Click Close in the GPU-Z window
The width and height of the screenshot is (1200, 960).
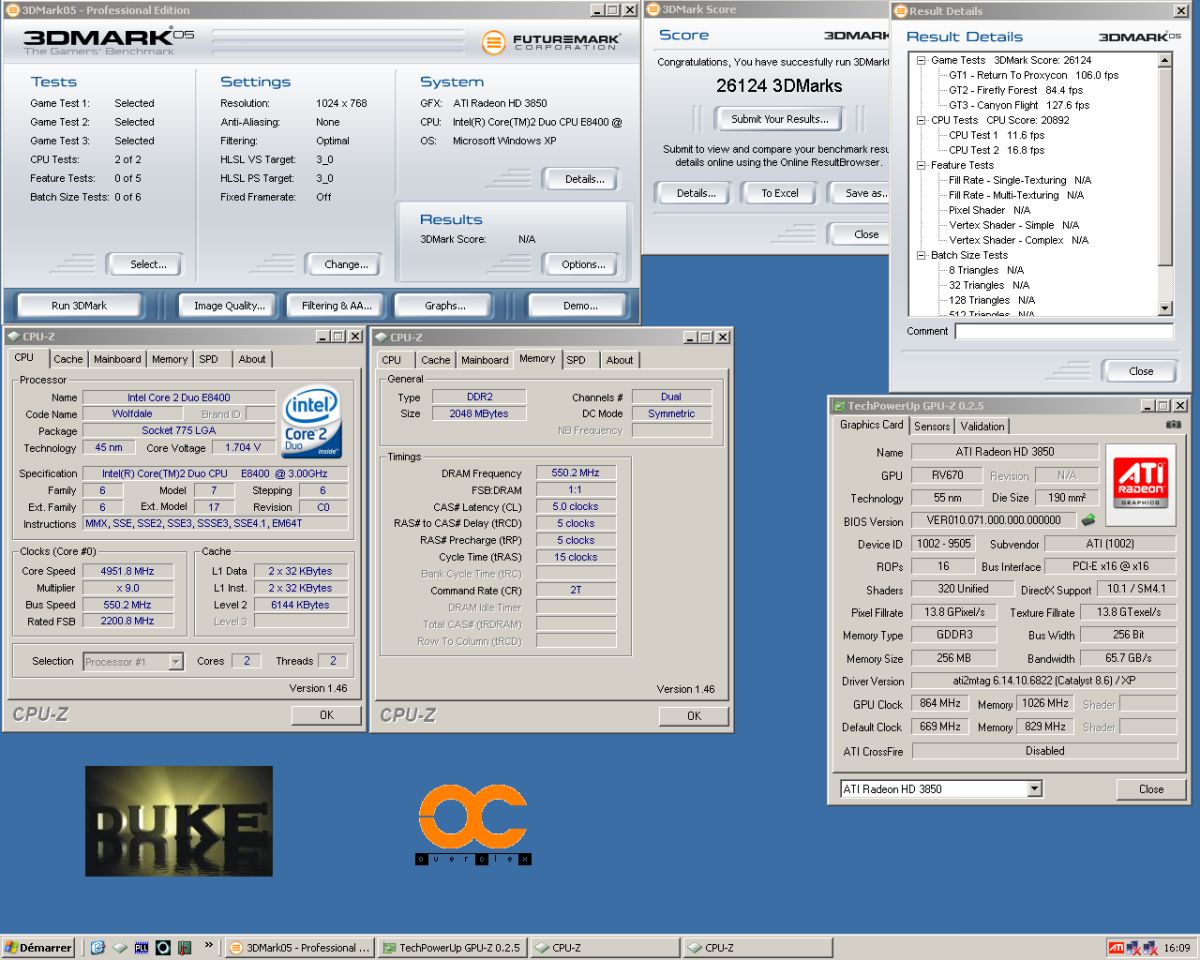(x=1151, y=789)
